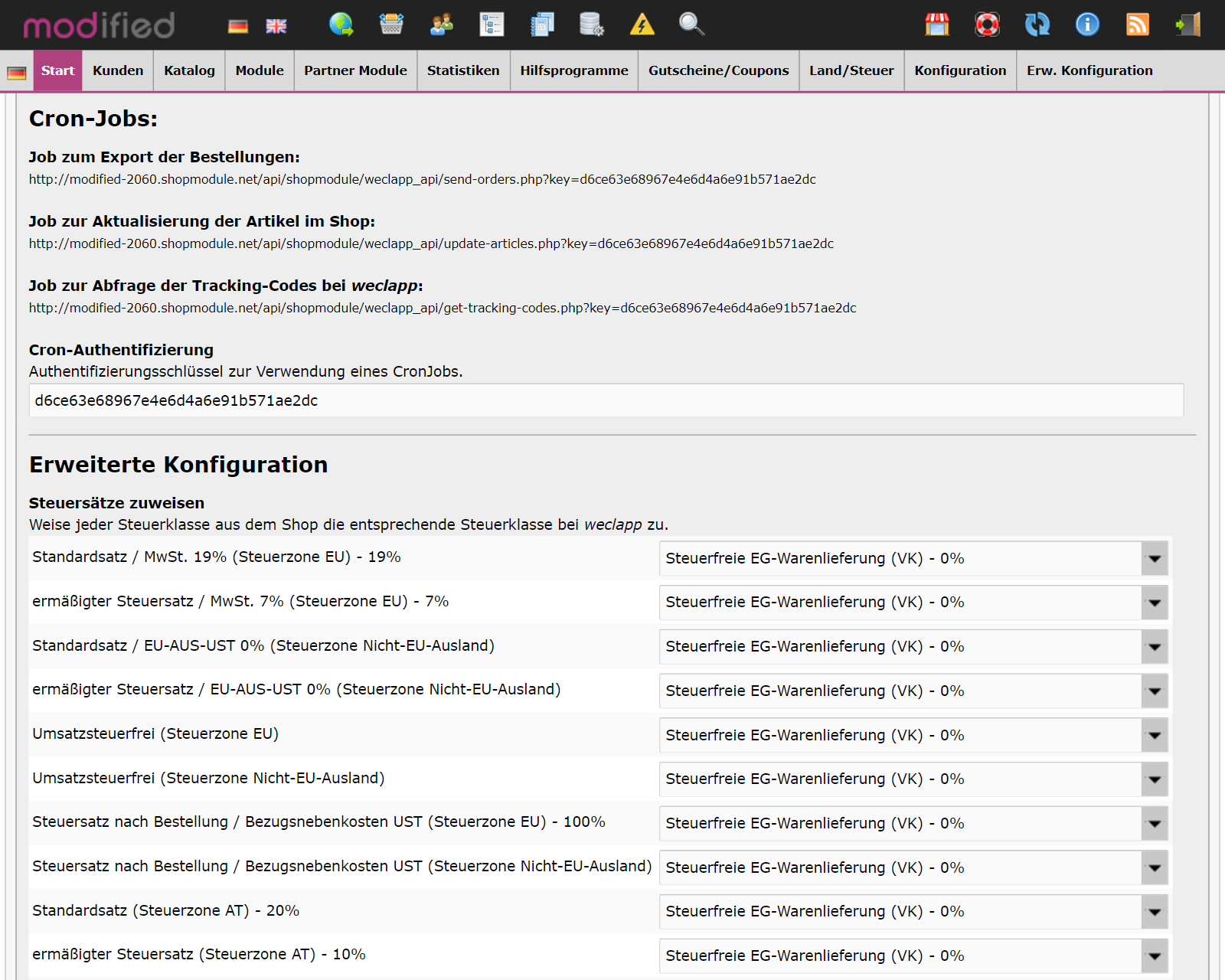The height and width of the screenshot is (980, 1225).
Task: Open the Gutscheine/Coupons menu
Action: pyautogui.click(x=718, y=70)
